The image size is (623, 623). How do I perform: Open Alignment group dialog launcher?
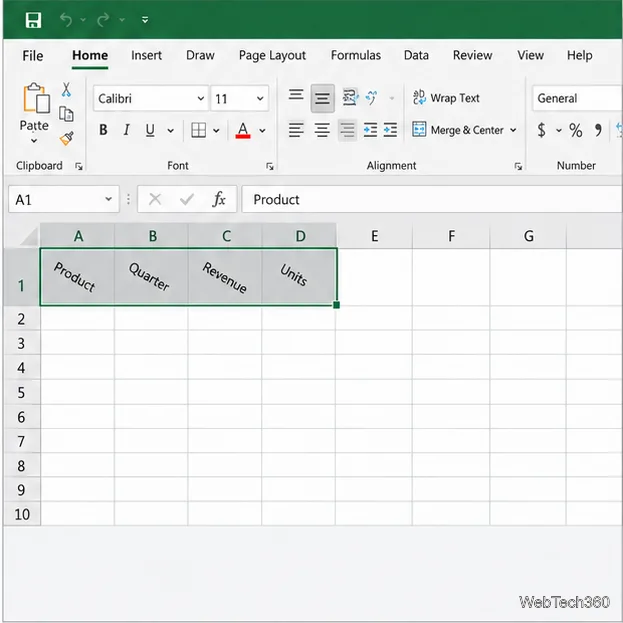tap(518, 166)
